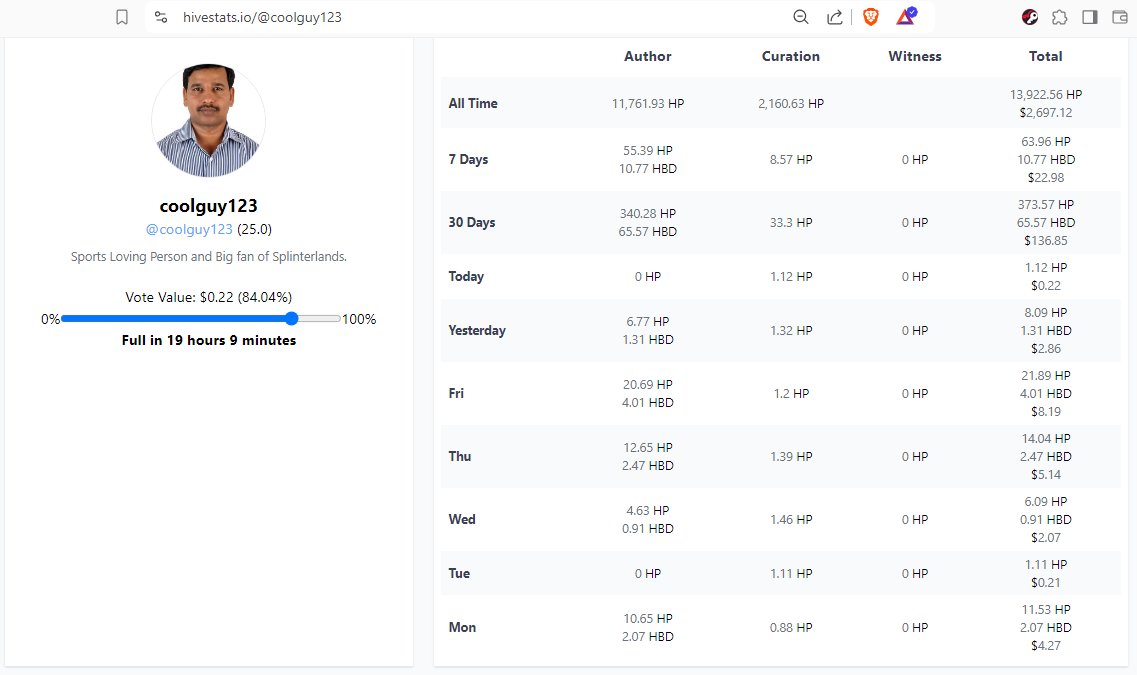1137x675 pixels.
Task: Click the All Time row label
Action: pos(473,103)
